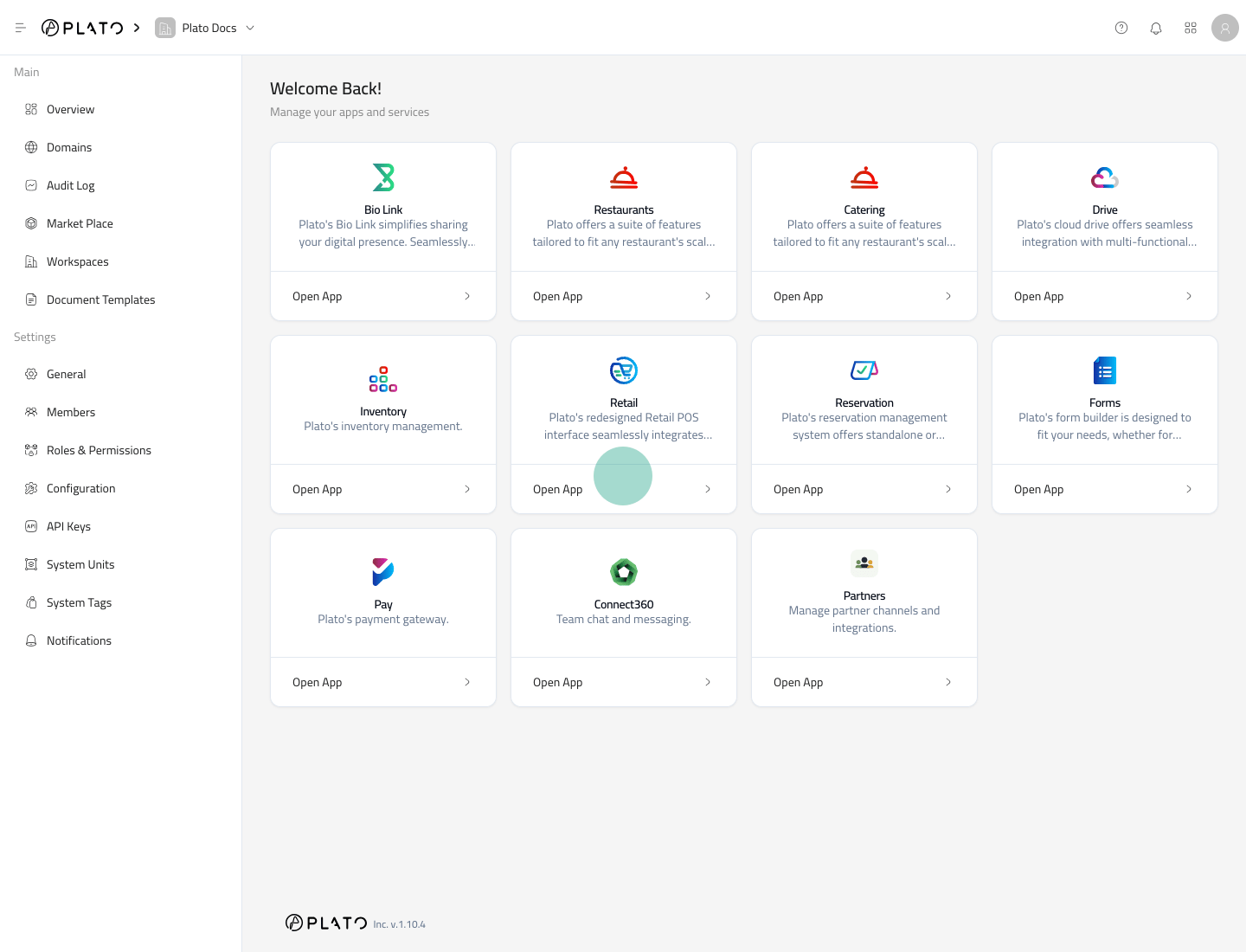
Task: Click the General settings gear icon
Action: (31, 374)
